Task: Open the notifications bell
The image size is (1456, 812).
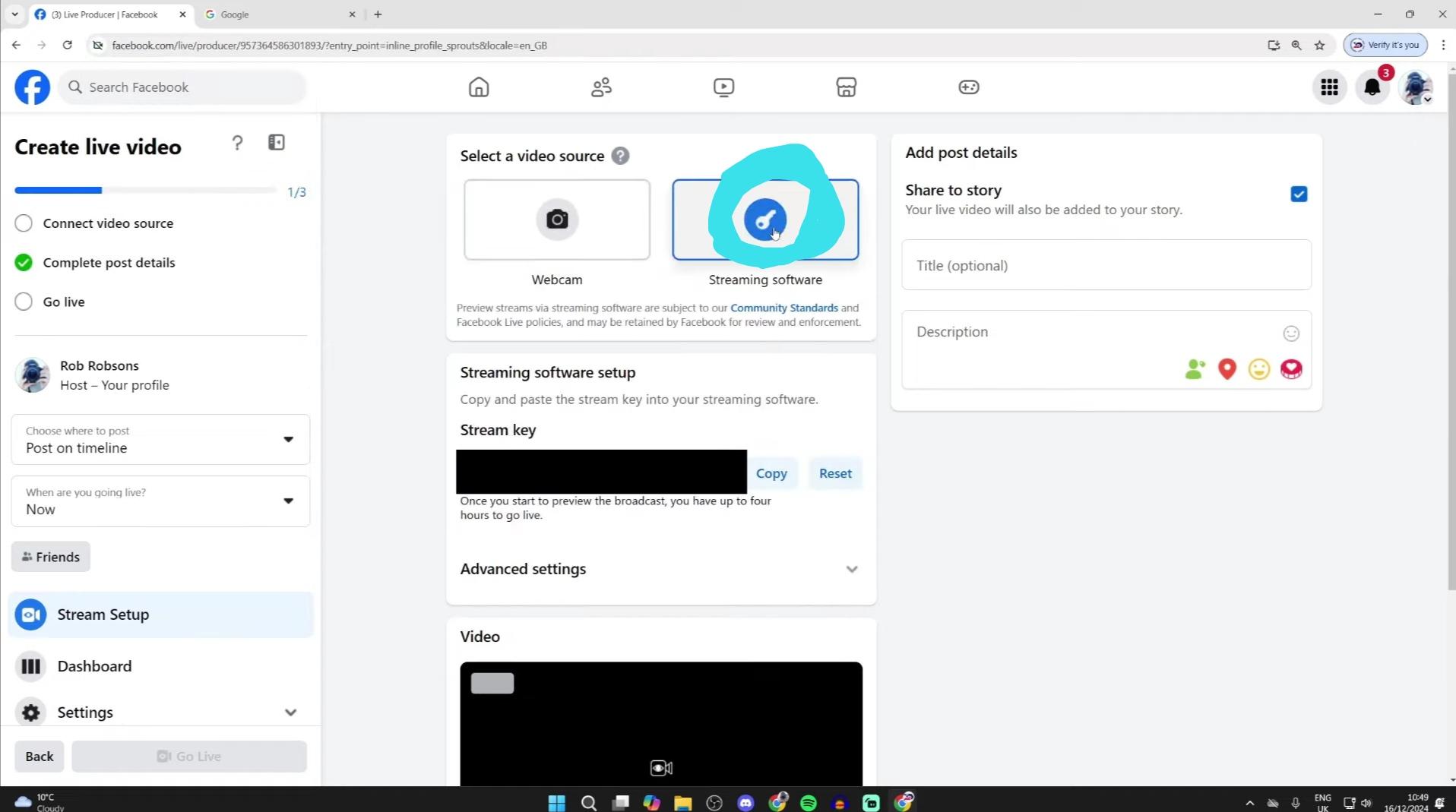Action: pos(1372,87)
